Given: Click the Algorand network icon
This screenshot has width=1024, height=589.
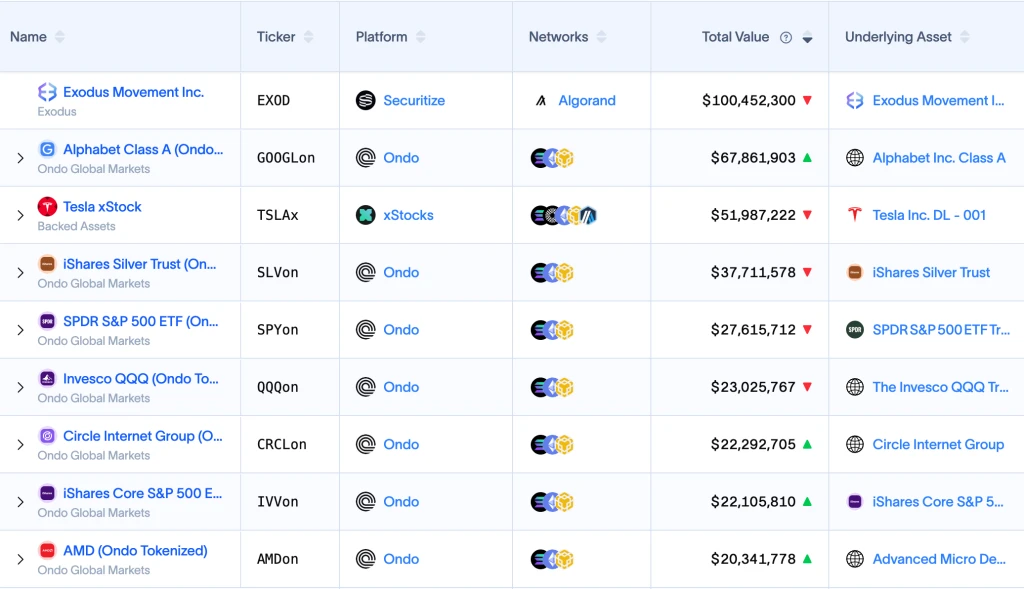Looking at the screenshot, I should click(x=541, y=101).
